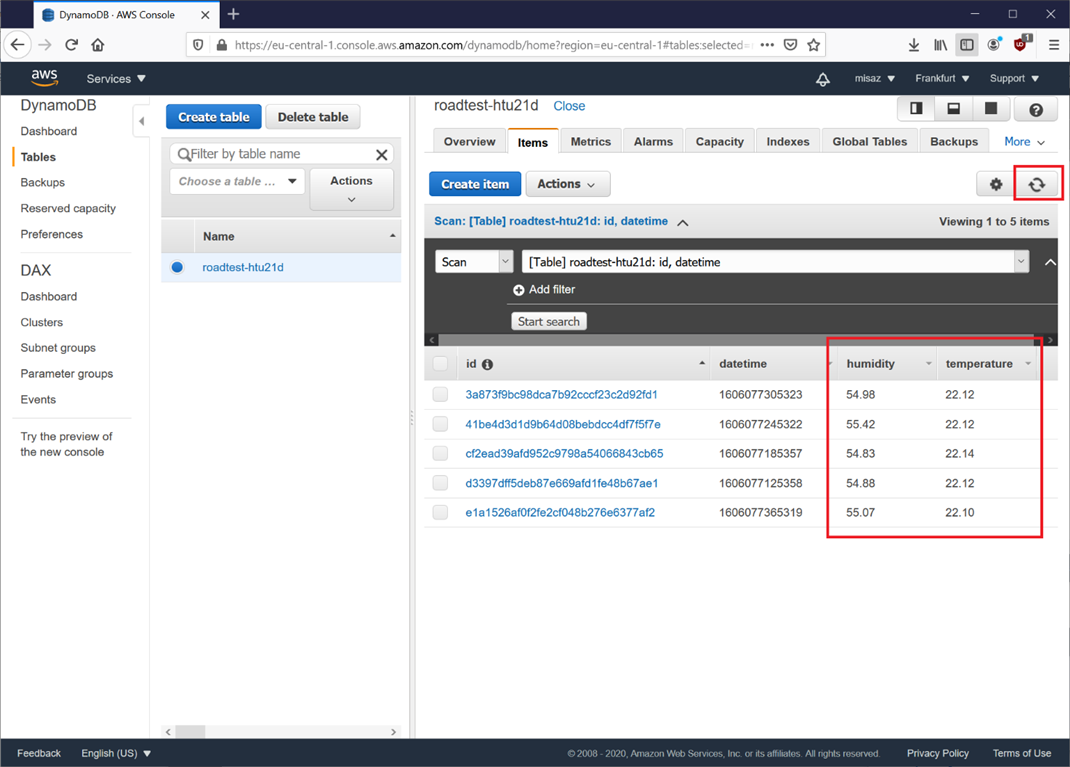Toggle select-all checkbox in items header

[x=441, y=364]
